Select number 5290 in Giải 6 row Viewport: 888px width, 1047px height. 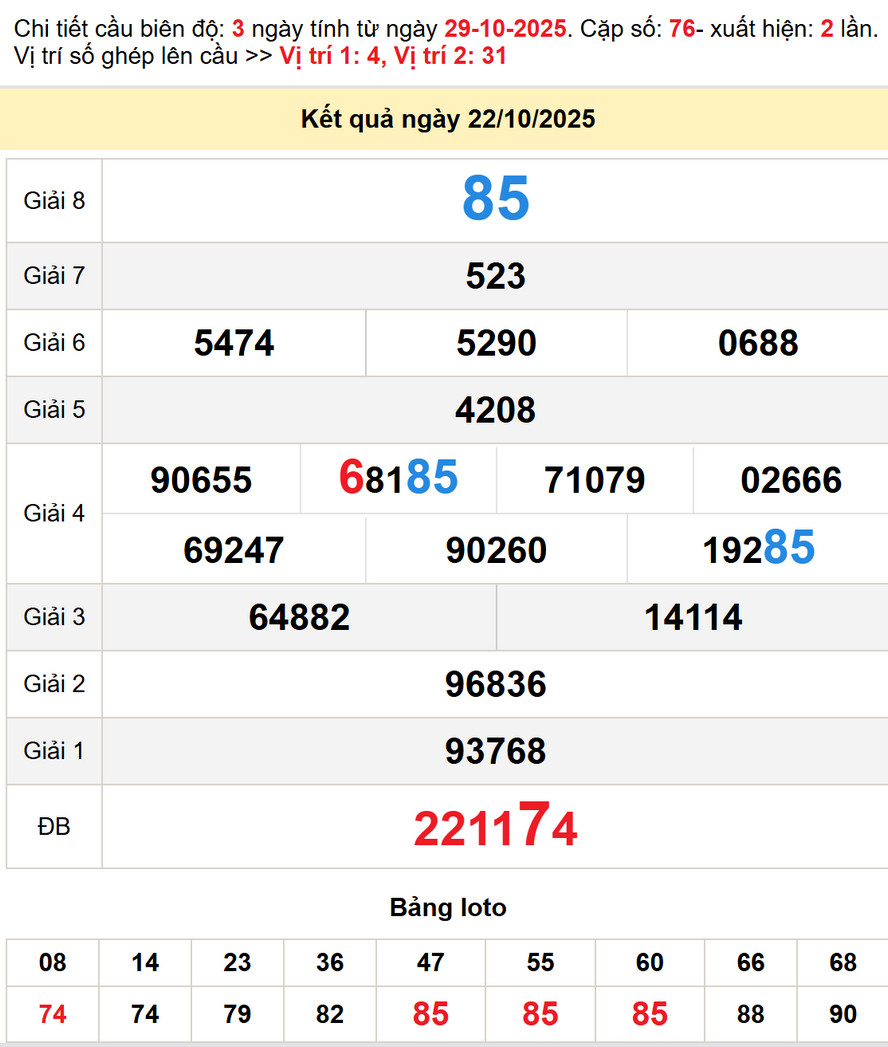[x=496, y=343]
